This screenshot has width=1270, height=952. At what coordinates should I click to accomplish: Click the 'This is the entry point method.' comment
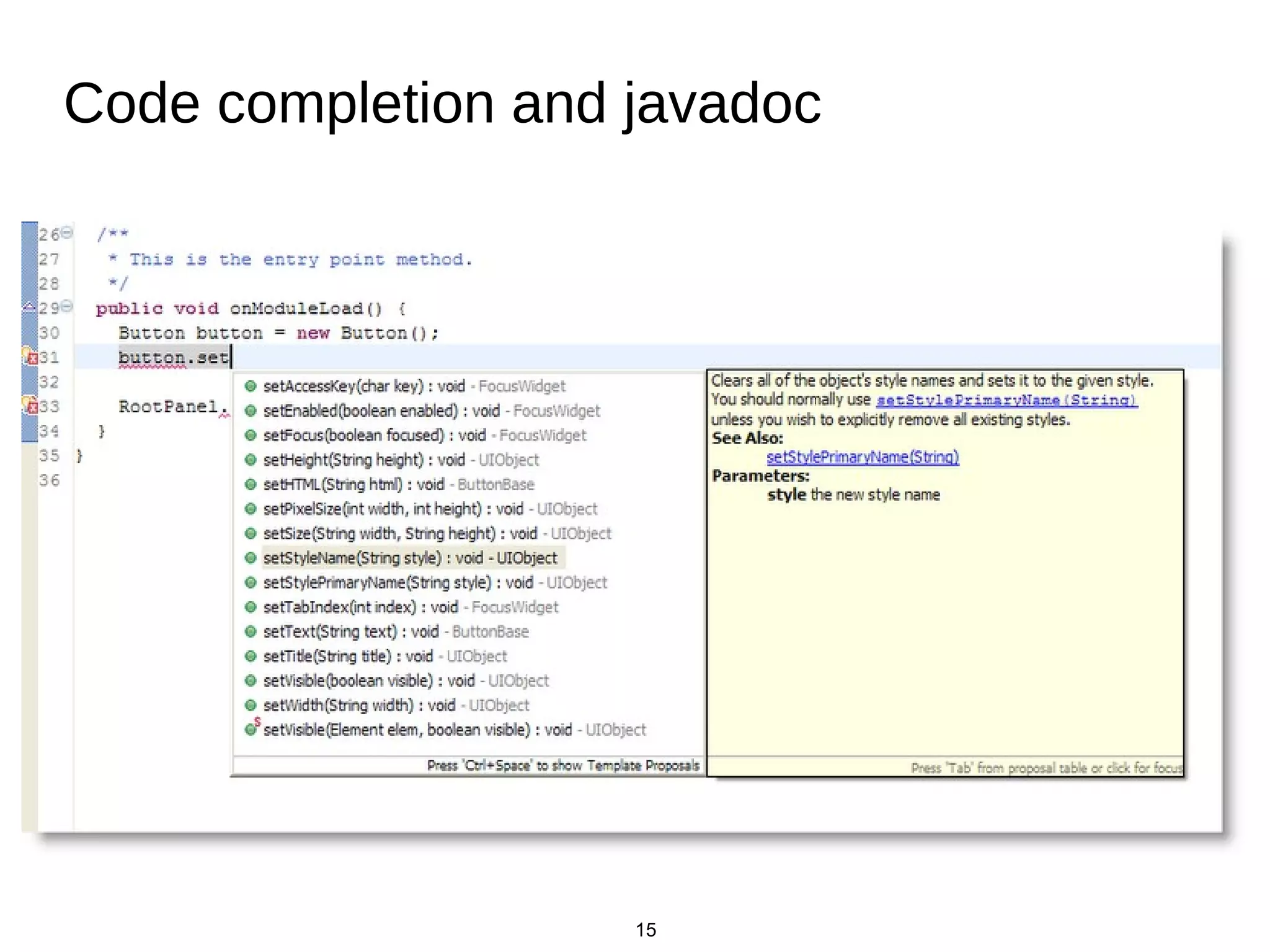301,259
